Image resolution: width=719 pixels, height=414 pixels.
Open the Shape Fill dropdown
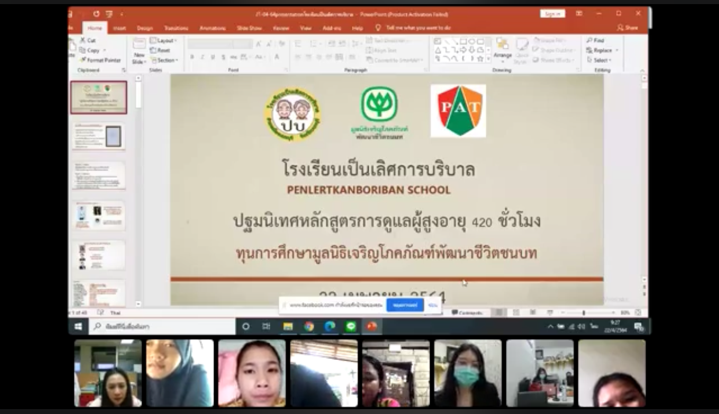click(x=549, y=41)
